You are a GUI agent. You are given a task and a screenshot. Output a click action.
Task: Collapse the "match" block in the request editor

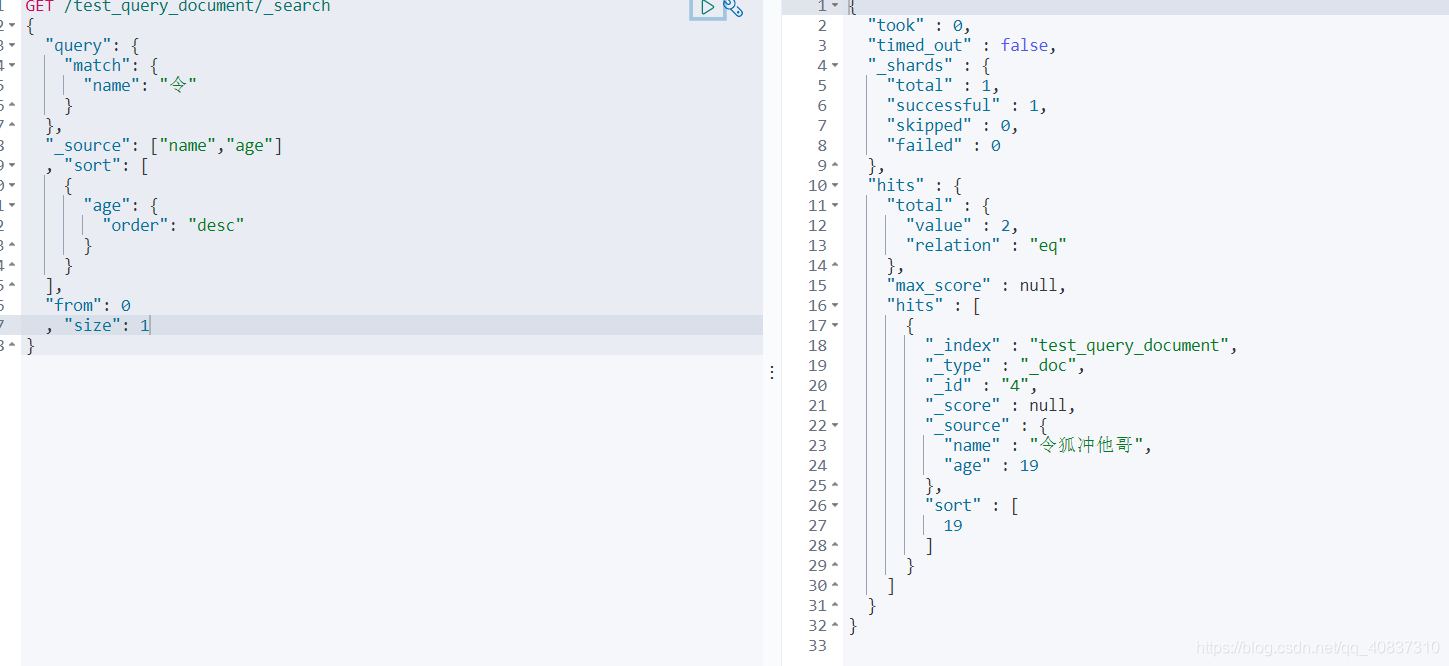(x=11, y=66)
